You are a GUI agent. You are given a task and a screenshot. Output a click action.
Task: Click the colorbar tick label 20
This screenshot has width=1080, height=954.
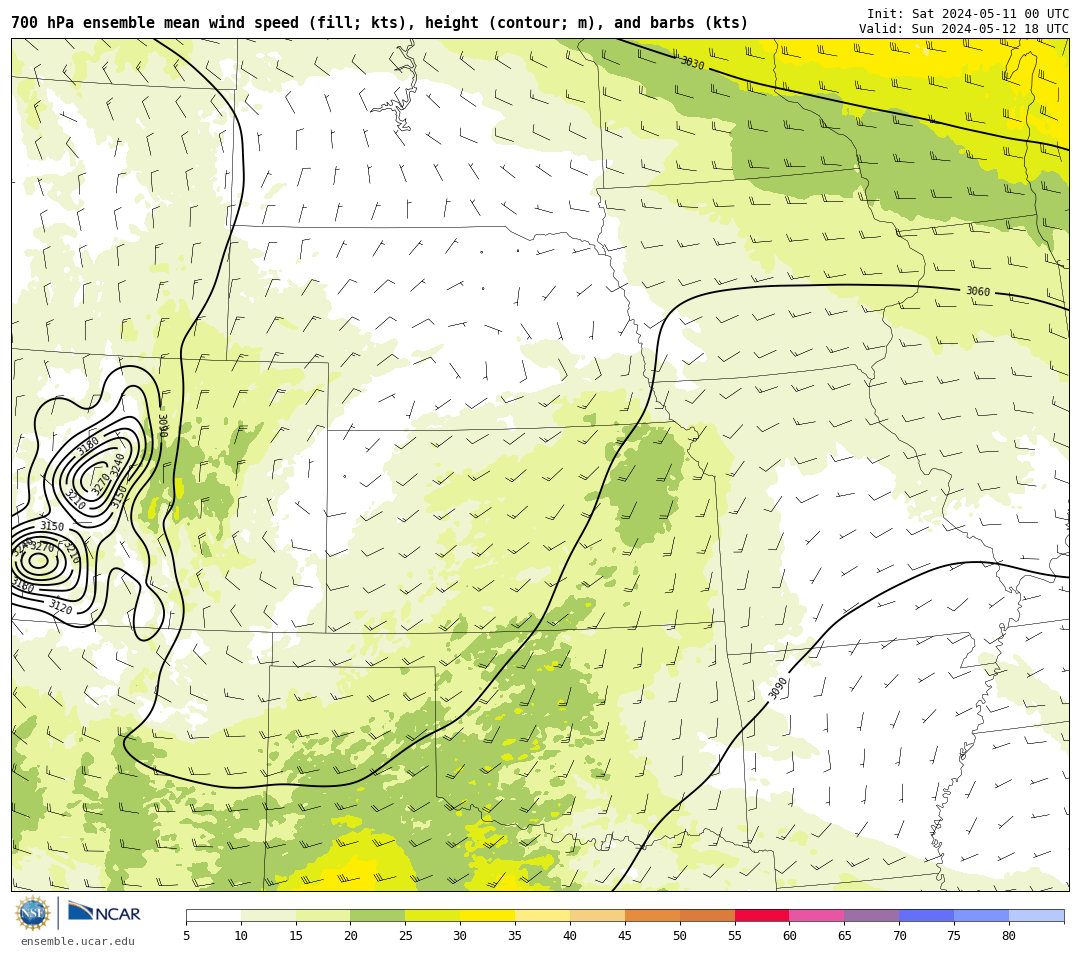(x=351, y=935)
